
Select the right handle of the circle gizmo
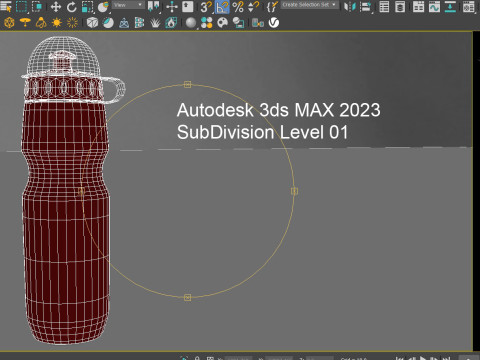[x=294, y=191]
